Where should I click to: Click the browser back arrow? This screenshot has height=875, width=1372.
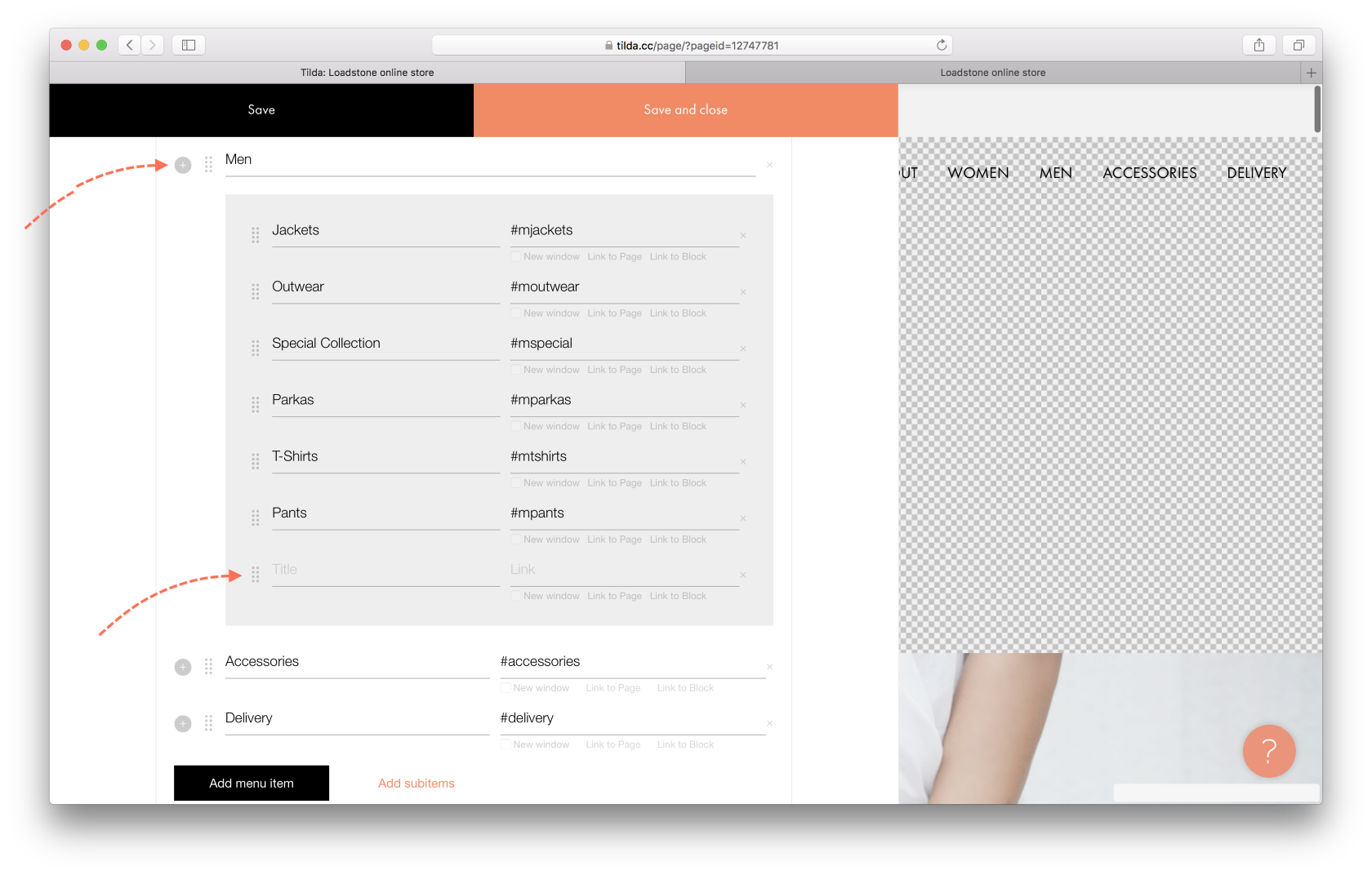[x=129, y=45]
